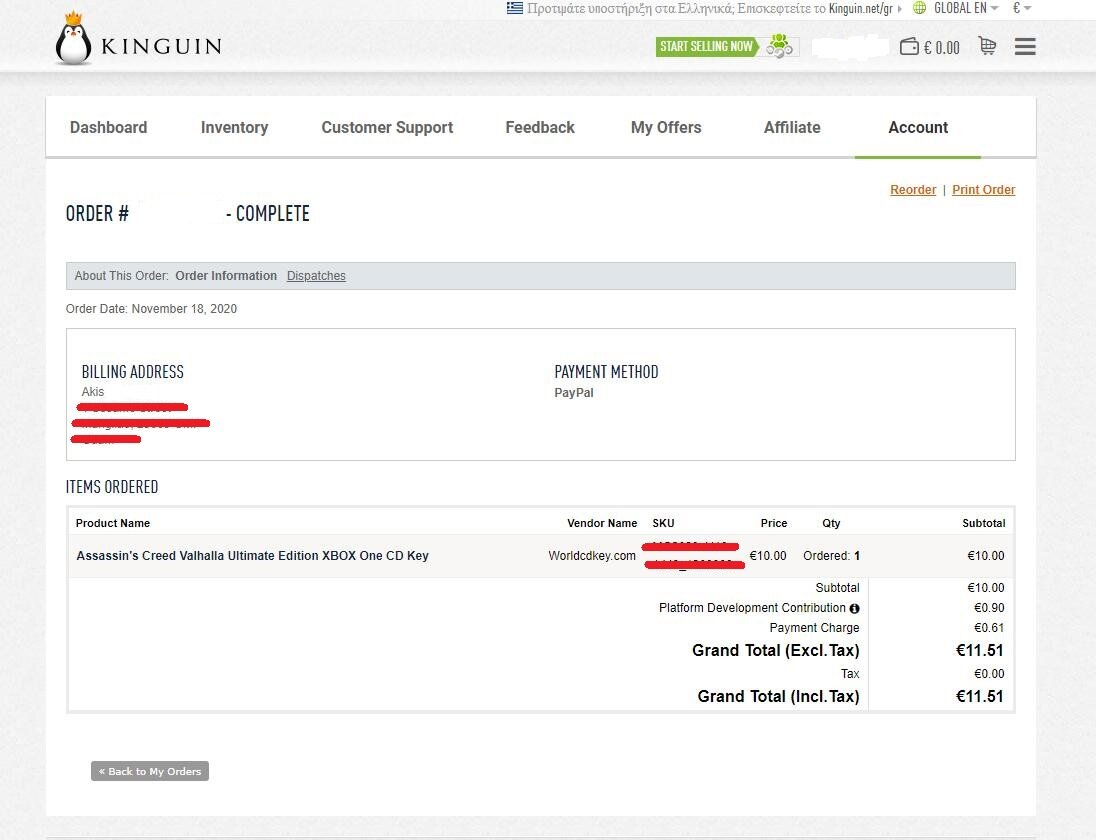
Task: Click the Platform Development Contribution info icon
Action: point(854,609)
